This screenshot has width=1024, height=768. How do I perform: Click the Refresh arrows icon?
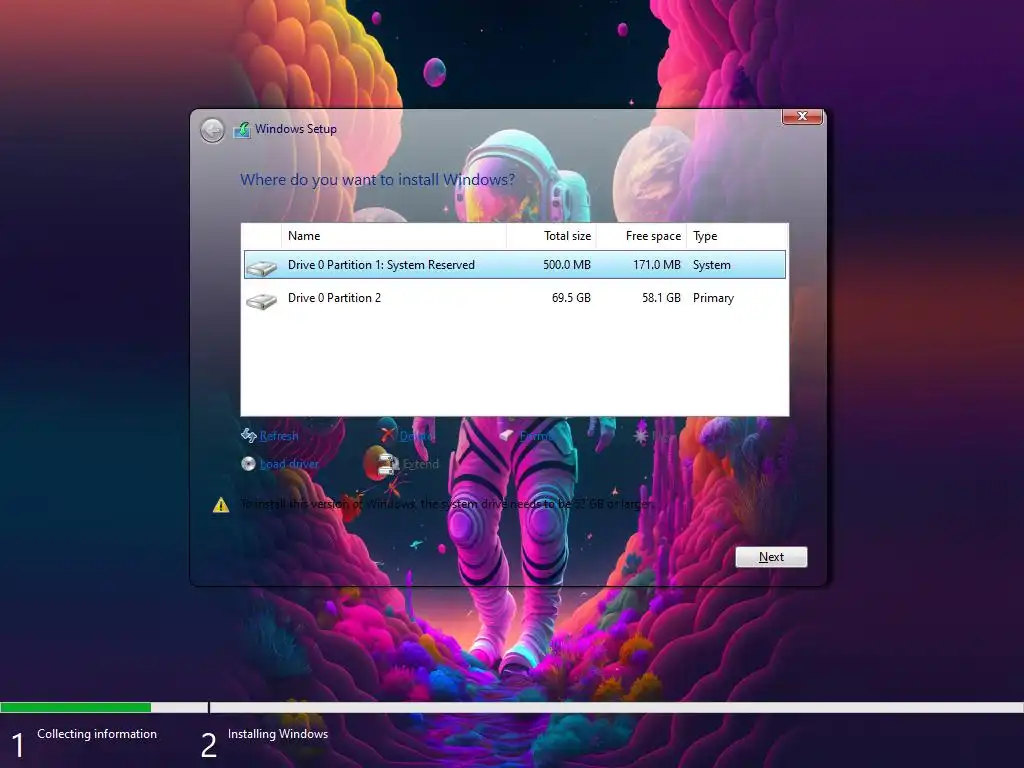248,436
